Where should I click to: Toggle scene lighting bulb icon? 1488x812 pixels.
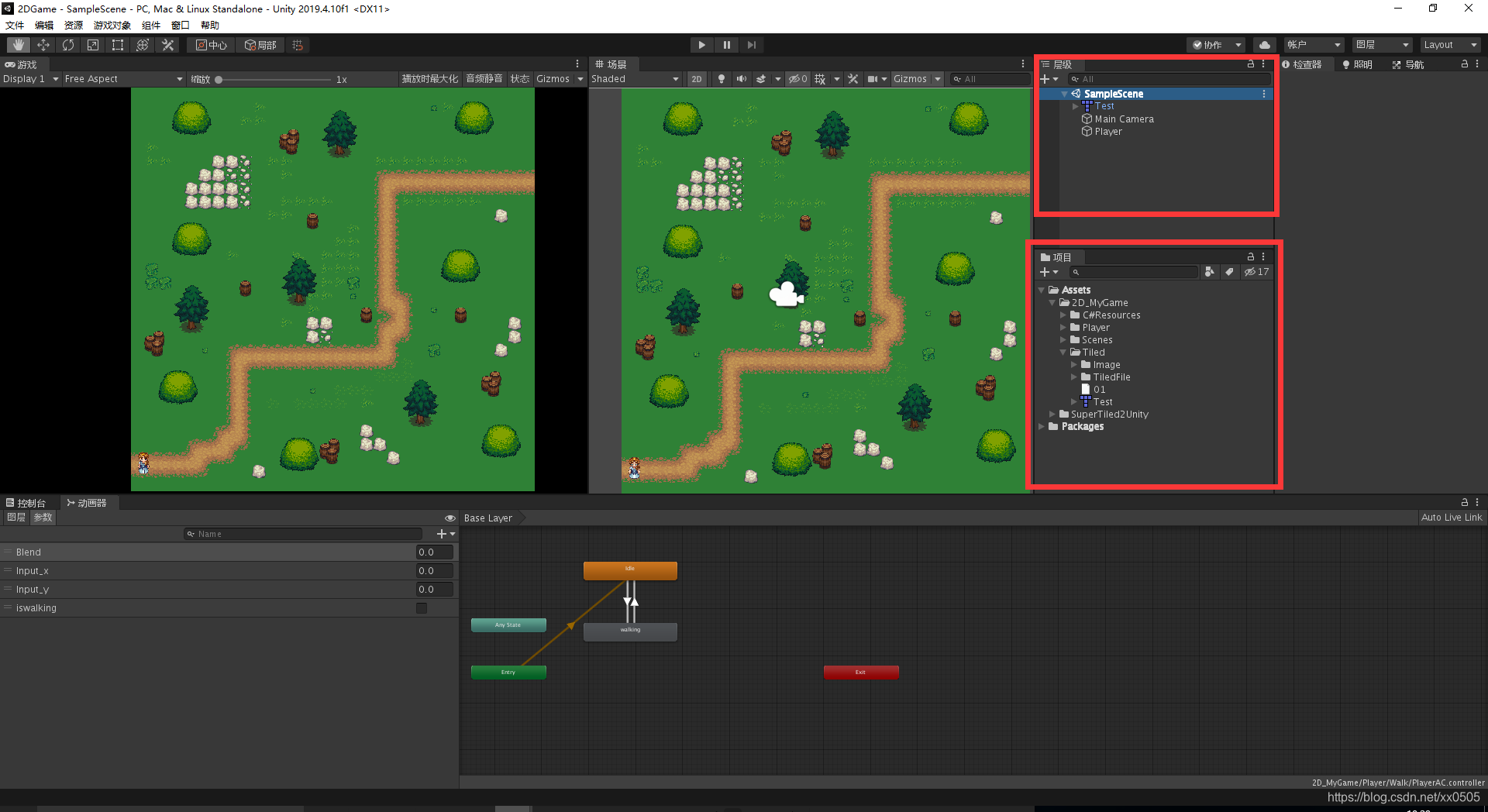pyautogui.click(x=722, y=79)
